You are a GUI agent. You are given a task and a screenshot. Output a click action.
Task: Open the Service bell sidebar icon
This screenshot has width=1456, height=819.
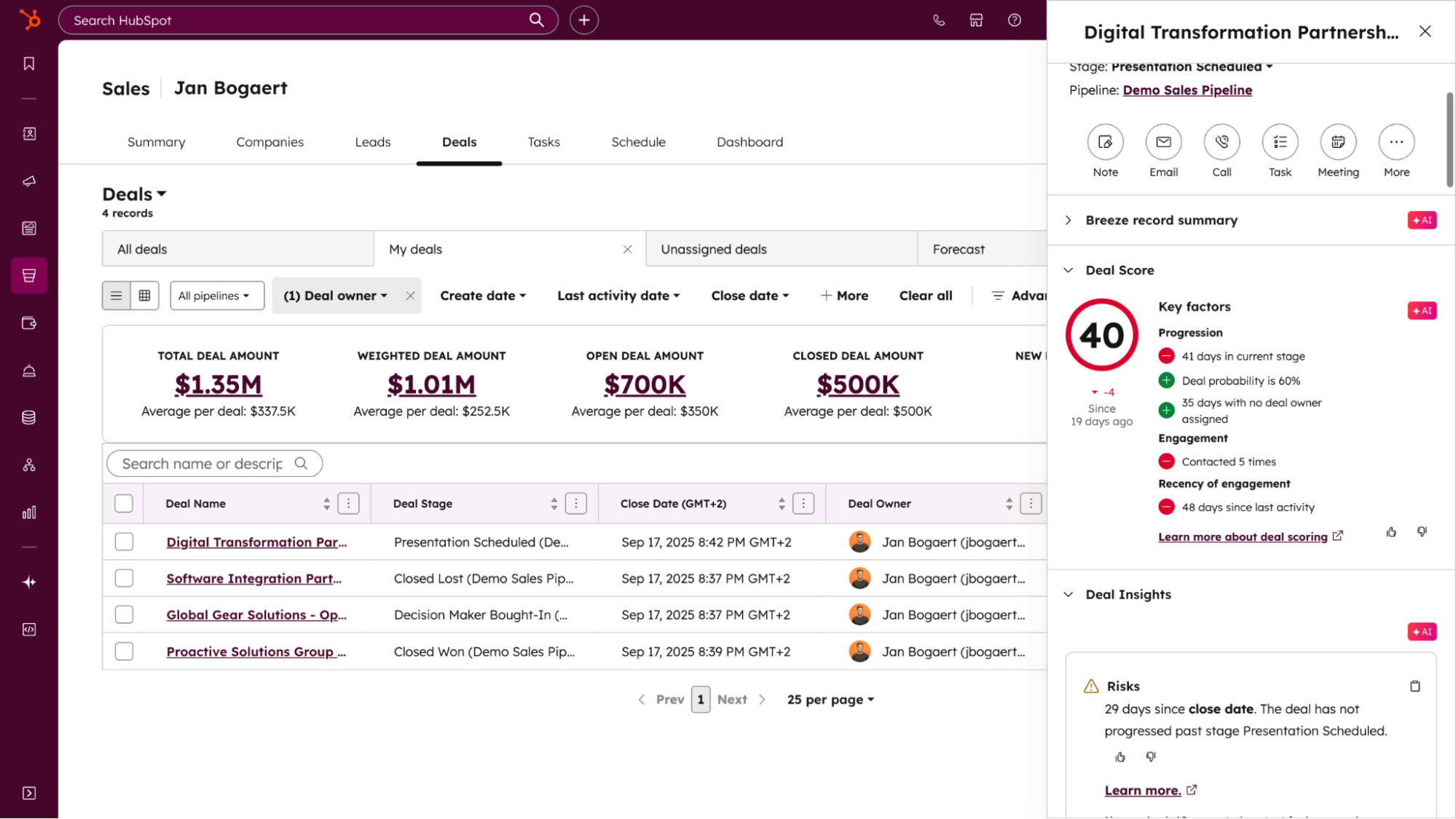[x=29, y=371]
